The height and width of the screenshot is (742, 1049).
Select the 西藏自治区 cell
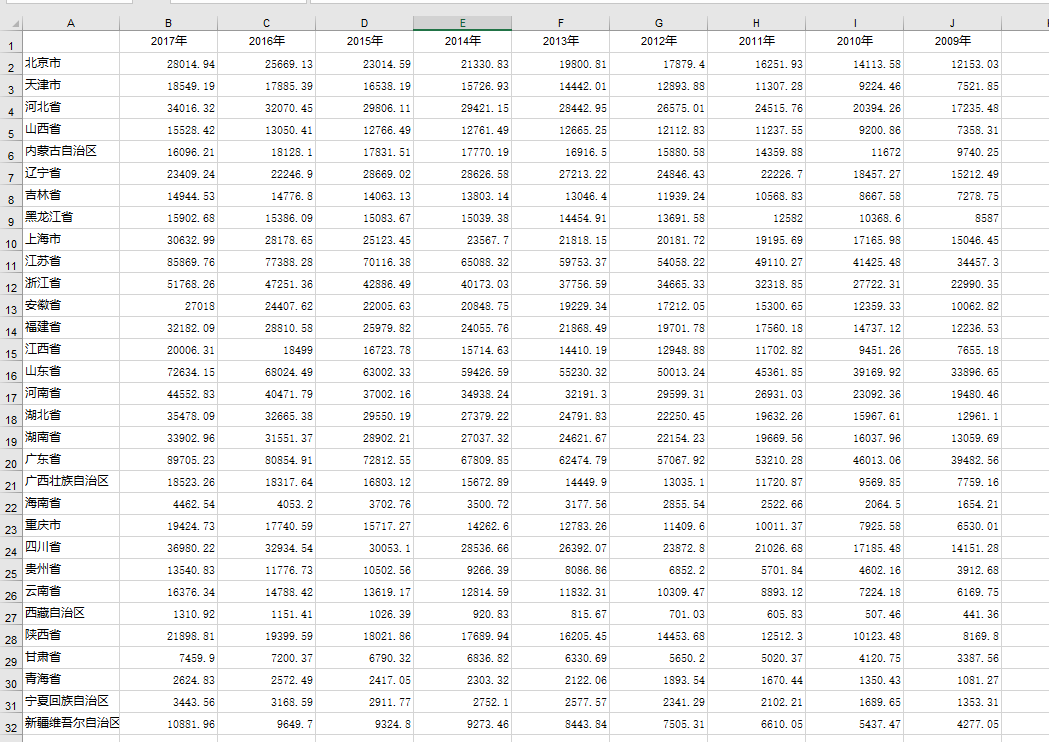click(71, 614)
